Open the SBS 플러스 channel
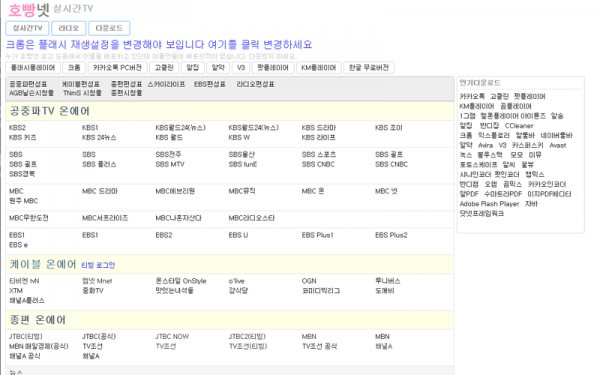Image resolution: width=600 pixels, height=375 pixels. (99, 164)
